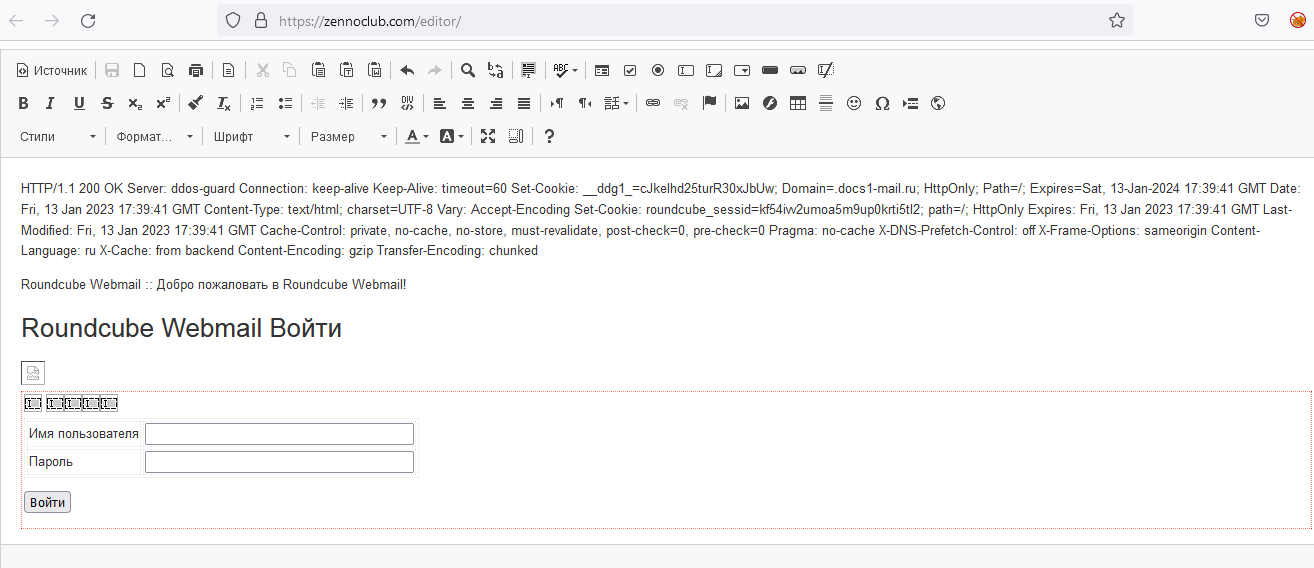Open the Формат paragraph format dropdown
This screenshot has width=1314, height=568.
click(x=154, y=136)
